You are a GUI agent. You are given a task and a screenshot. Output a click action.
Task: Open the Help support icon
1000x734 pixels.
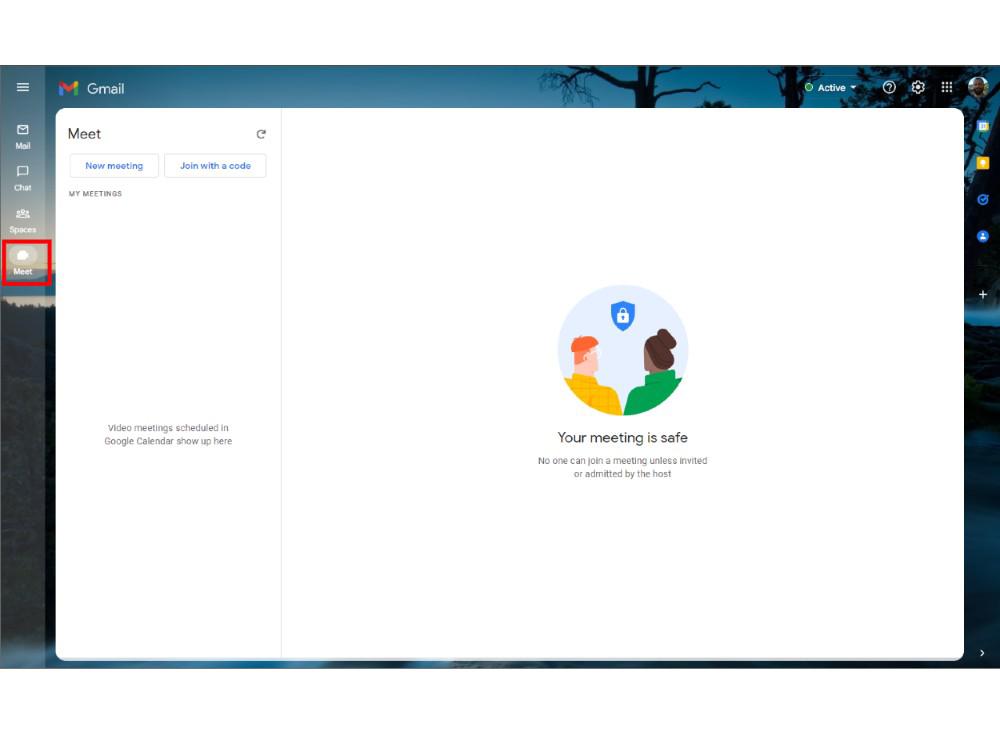(x=889, y=87)
